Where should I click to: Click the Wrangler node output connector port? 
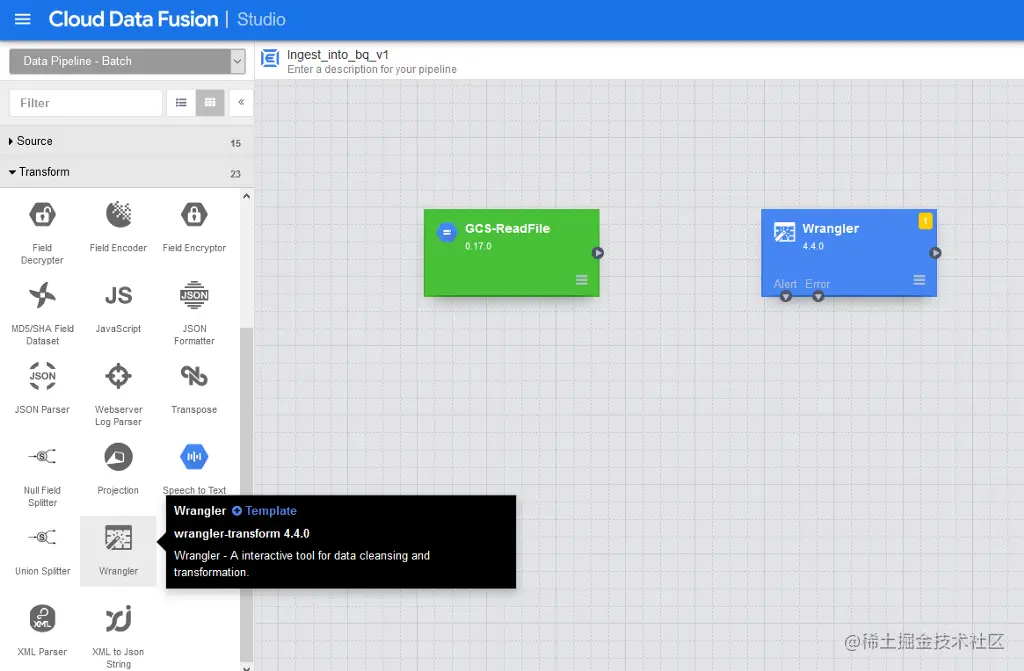coord(935,253)
